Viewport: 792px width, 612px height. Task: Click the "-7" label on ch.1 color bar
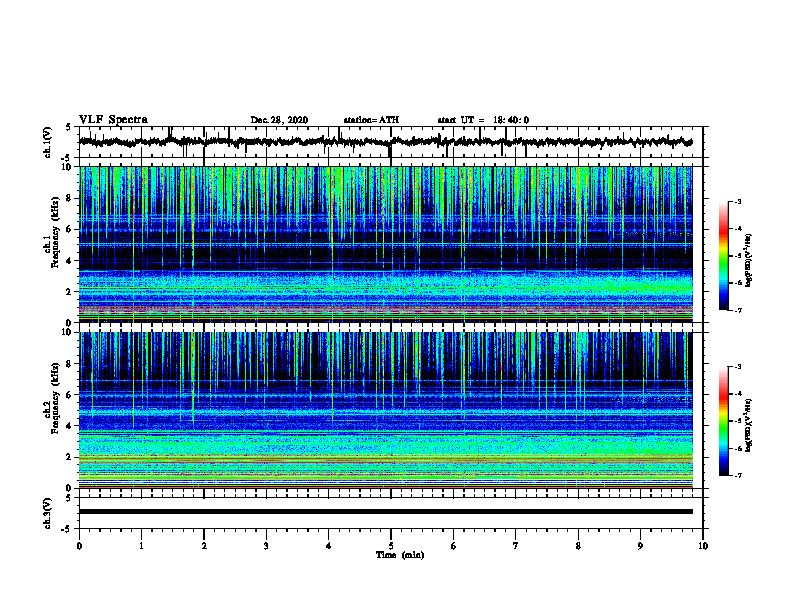pyautogui.click(x=738, y=310)
